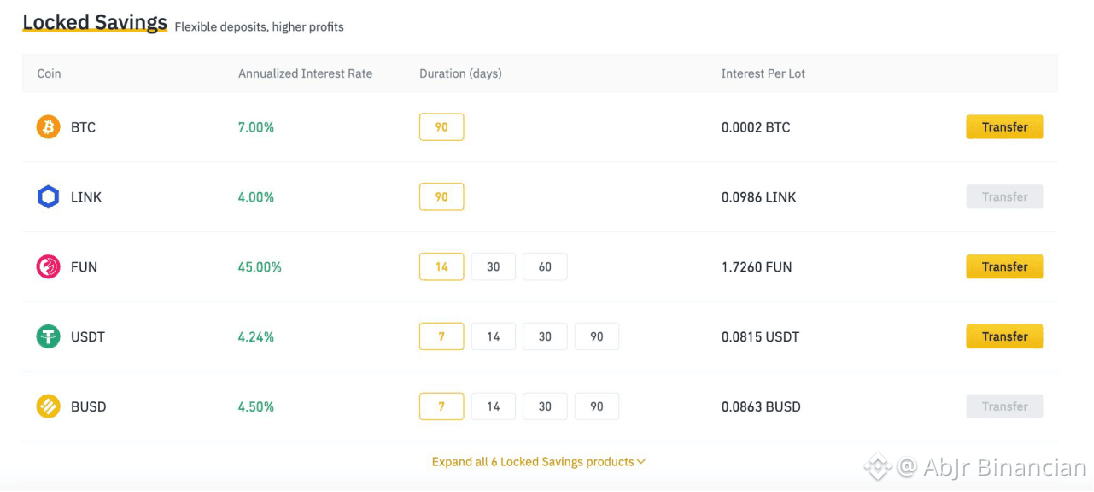This screenshot has width=1094, height=492.
Task: Click the Chainlink LINK coin icon
Action: 48,197
